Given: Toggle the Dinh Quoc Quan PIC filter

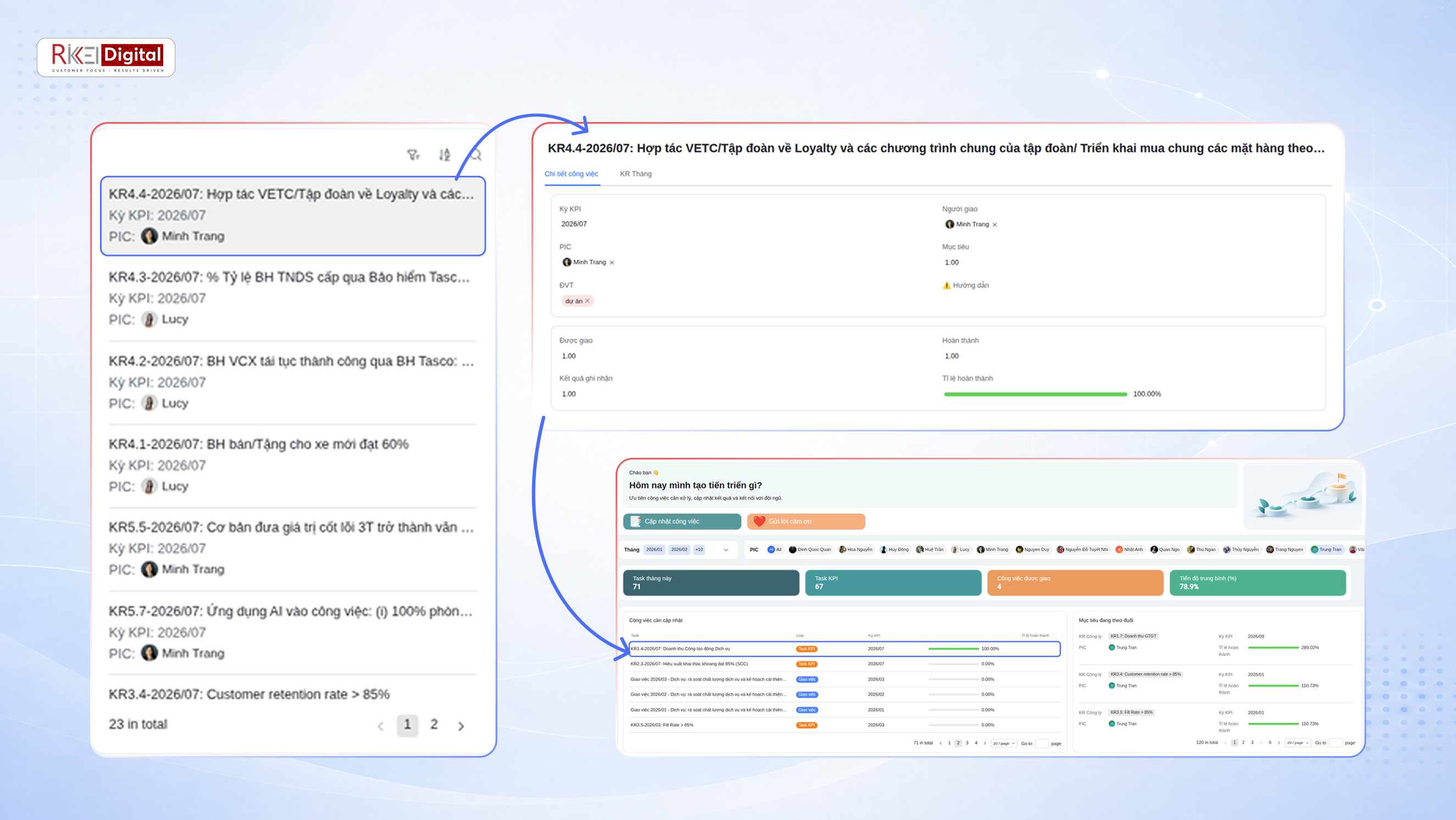Looking at the screenshot, I should pos(810,549).
